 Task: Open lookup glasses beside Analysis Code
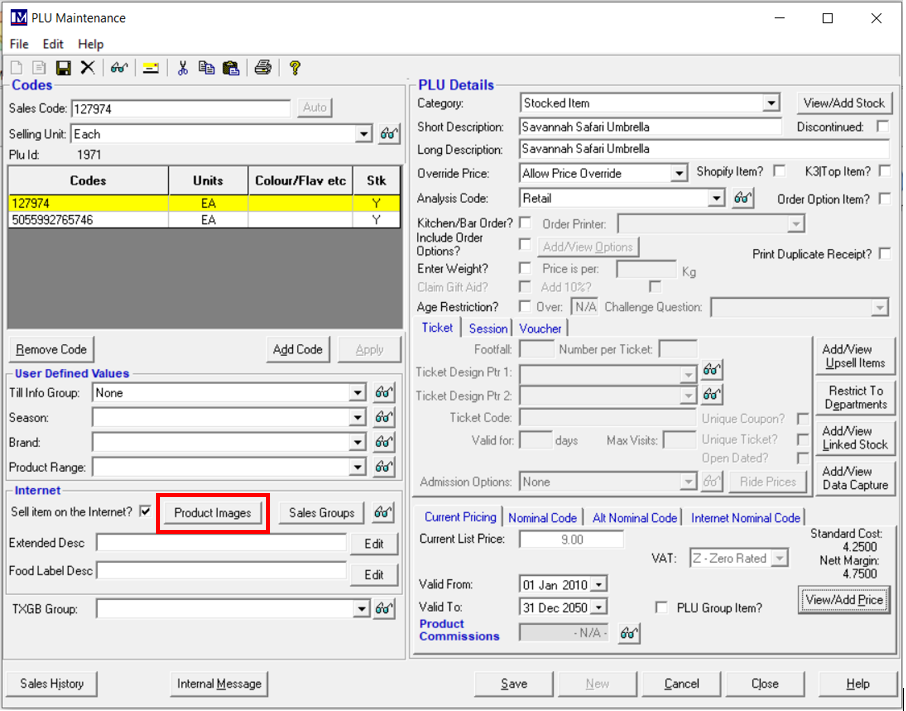coord(742,199)
